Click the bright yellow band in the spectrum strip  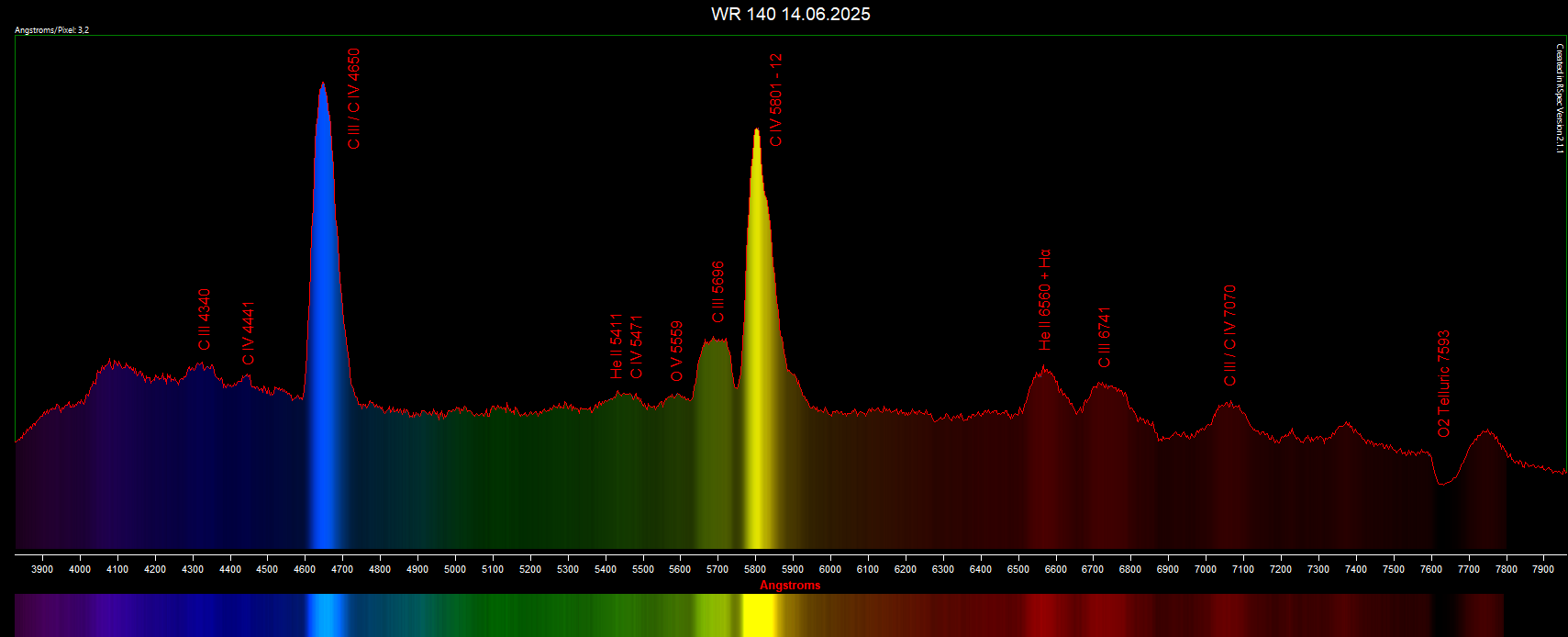(x=759, y=615)
